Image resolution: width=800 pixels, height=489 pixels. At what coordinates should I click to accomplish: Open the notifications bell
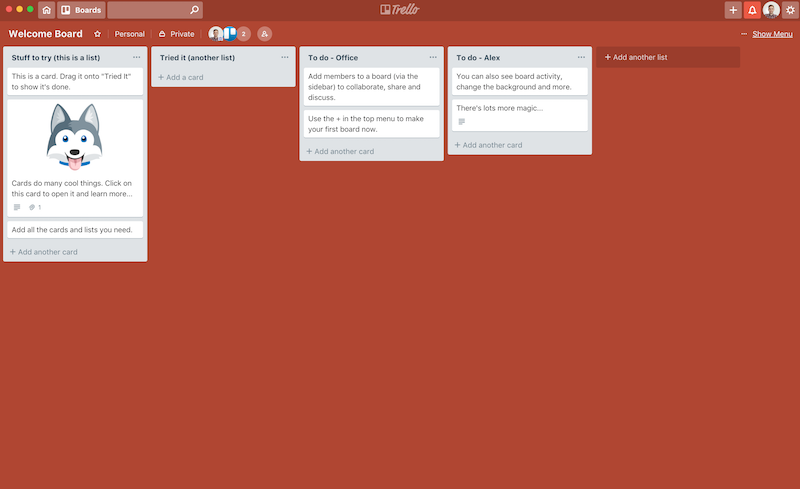click(752, 10)
